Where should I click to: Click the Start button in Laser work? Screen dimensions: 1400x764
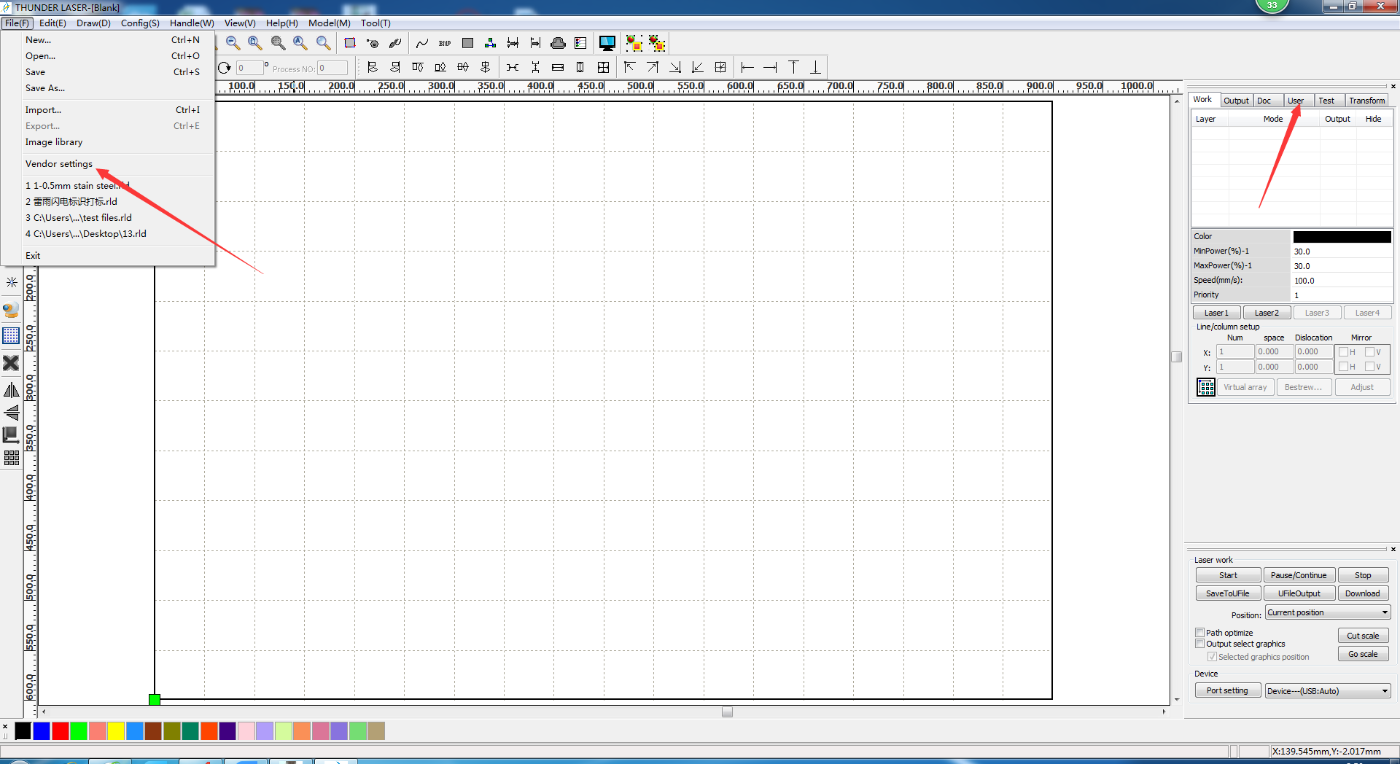click(1228, 575)
